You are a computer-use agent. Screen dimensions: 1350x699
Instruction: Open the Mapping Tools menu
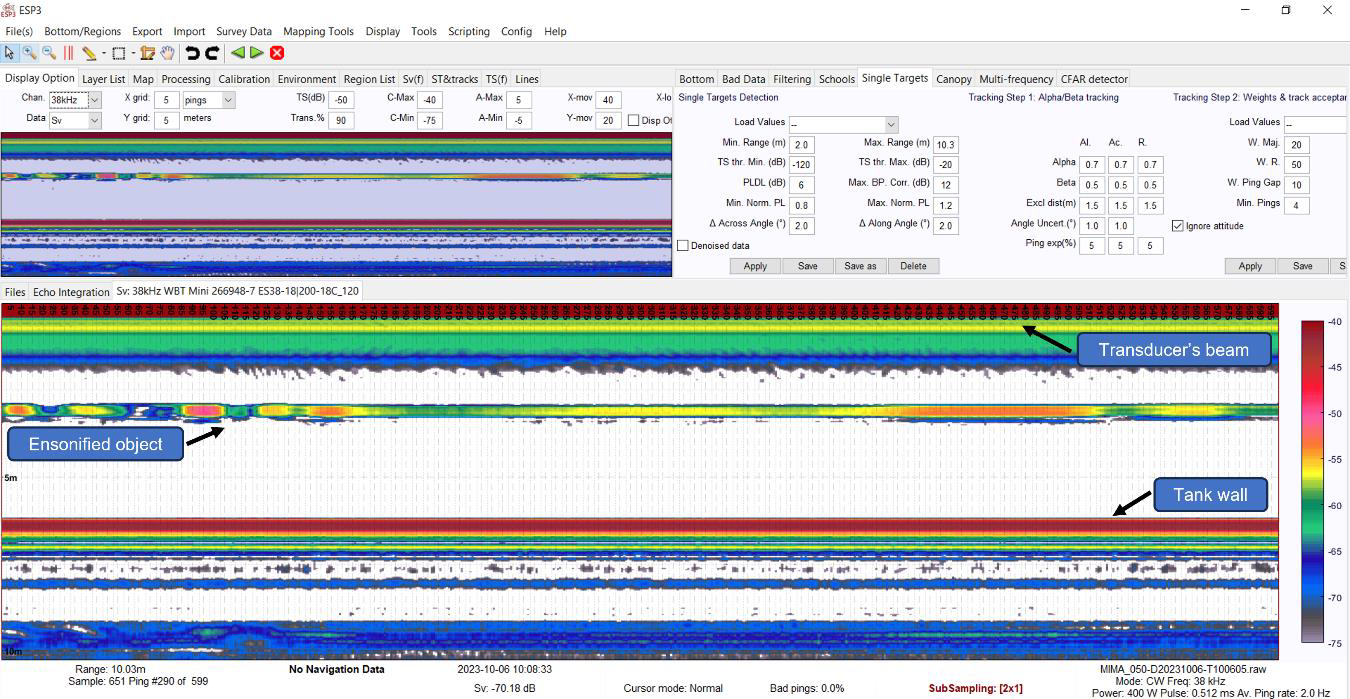[317, 31]
